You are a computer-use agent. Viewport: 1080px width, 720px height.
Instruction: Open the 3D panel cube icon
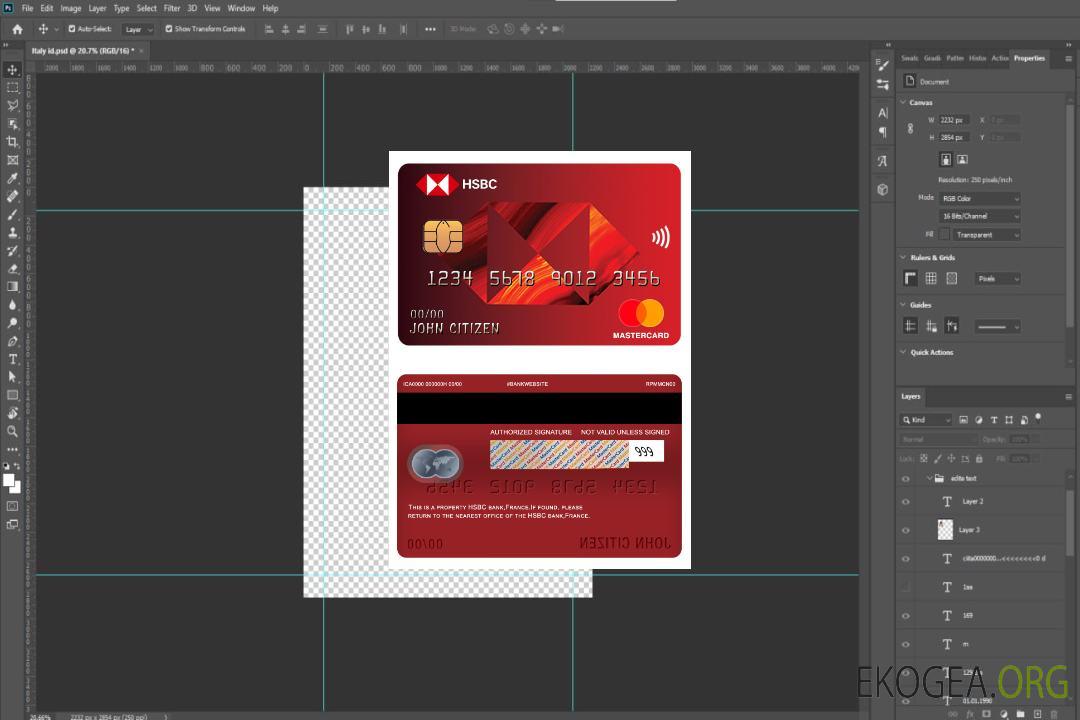882,189
